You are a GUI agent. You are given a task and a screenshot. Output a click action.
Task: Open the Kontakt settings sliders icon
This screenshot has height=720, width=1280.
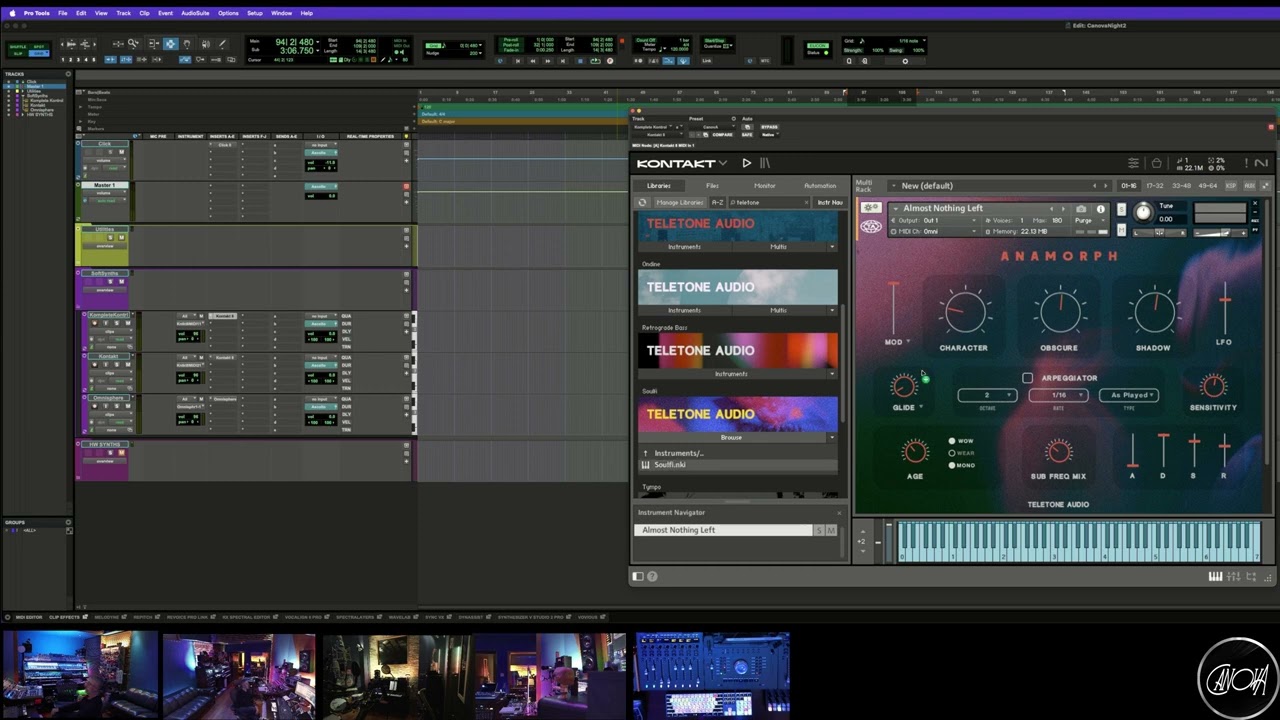point(1133,163)
